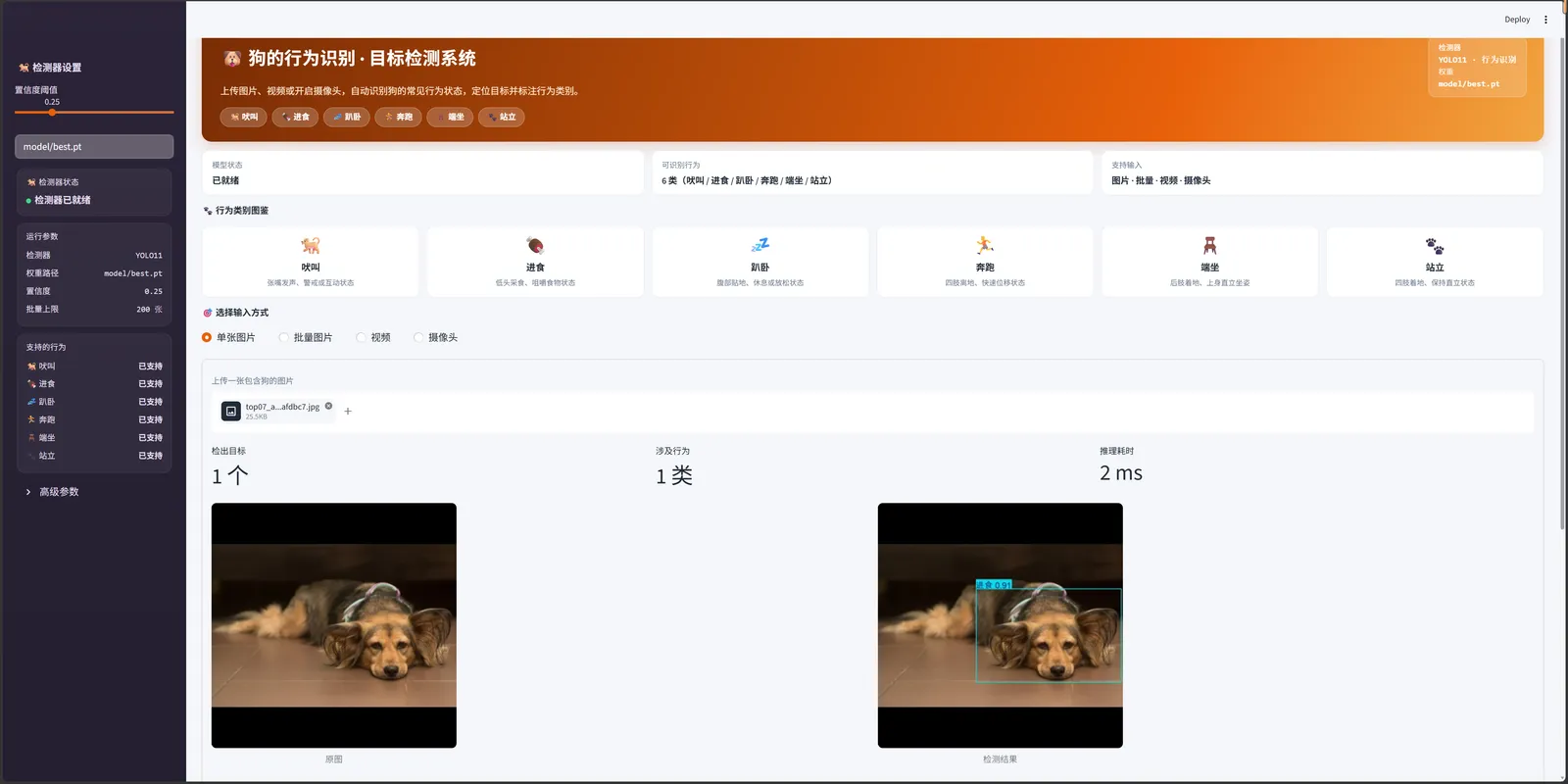Screen dimensions: 1568x784
Task: Click the image file icon of uploaded jpg
Action: 231,412
